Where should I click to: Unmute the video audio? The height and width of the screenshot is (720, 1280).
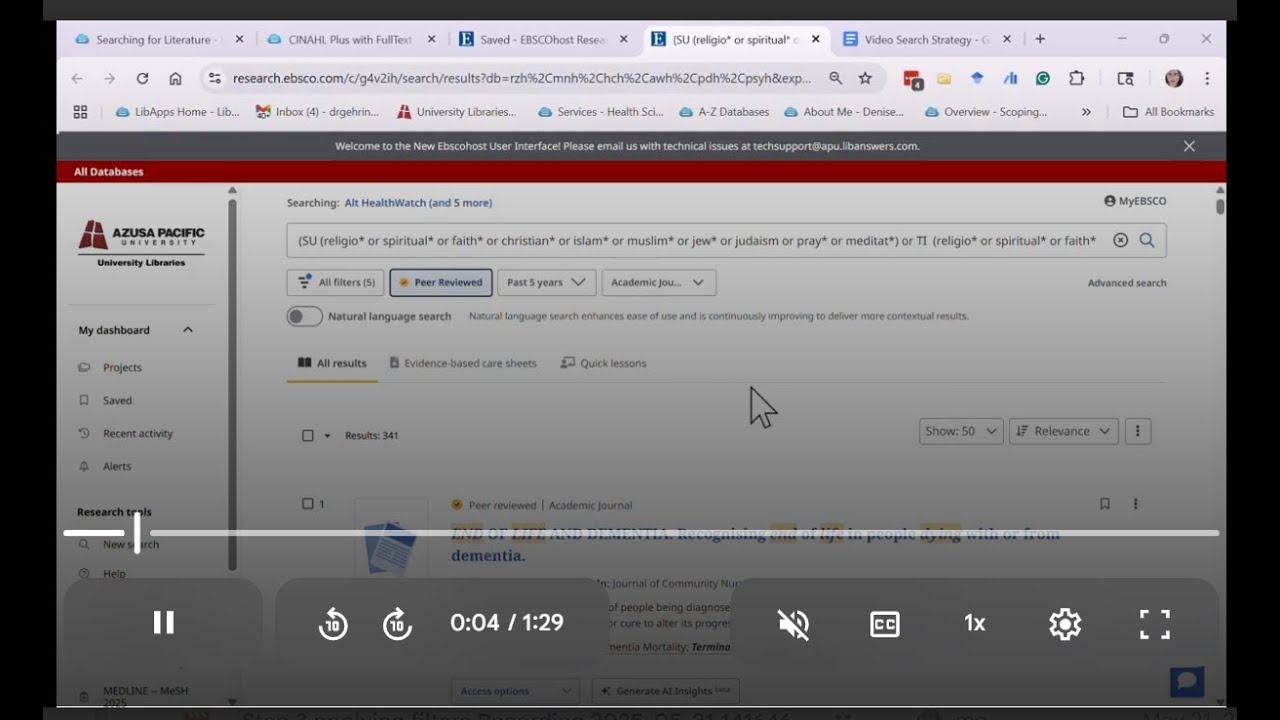794,624
